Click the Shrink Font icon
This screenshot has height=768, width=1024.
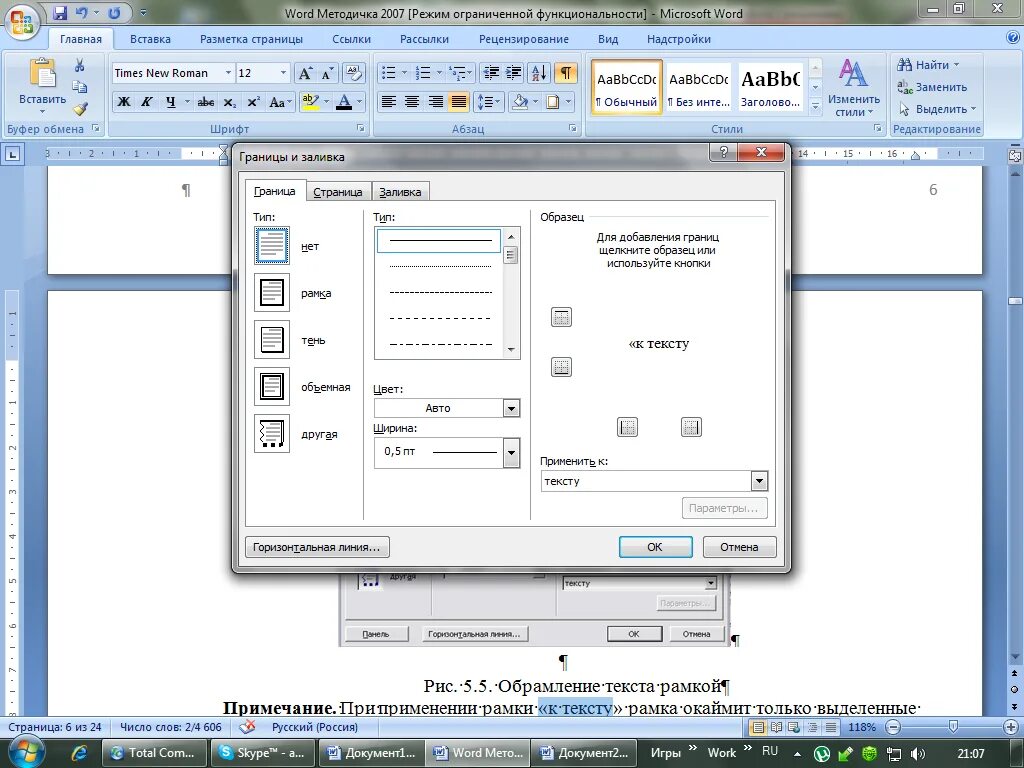[327, 73]
